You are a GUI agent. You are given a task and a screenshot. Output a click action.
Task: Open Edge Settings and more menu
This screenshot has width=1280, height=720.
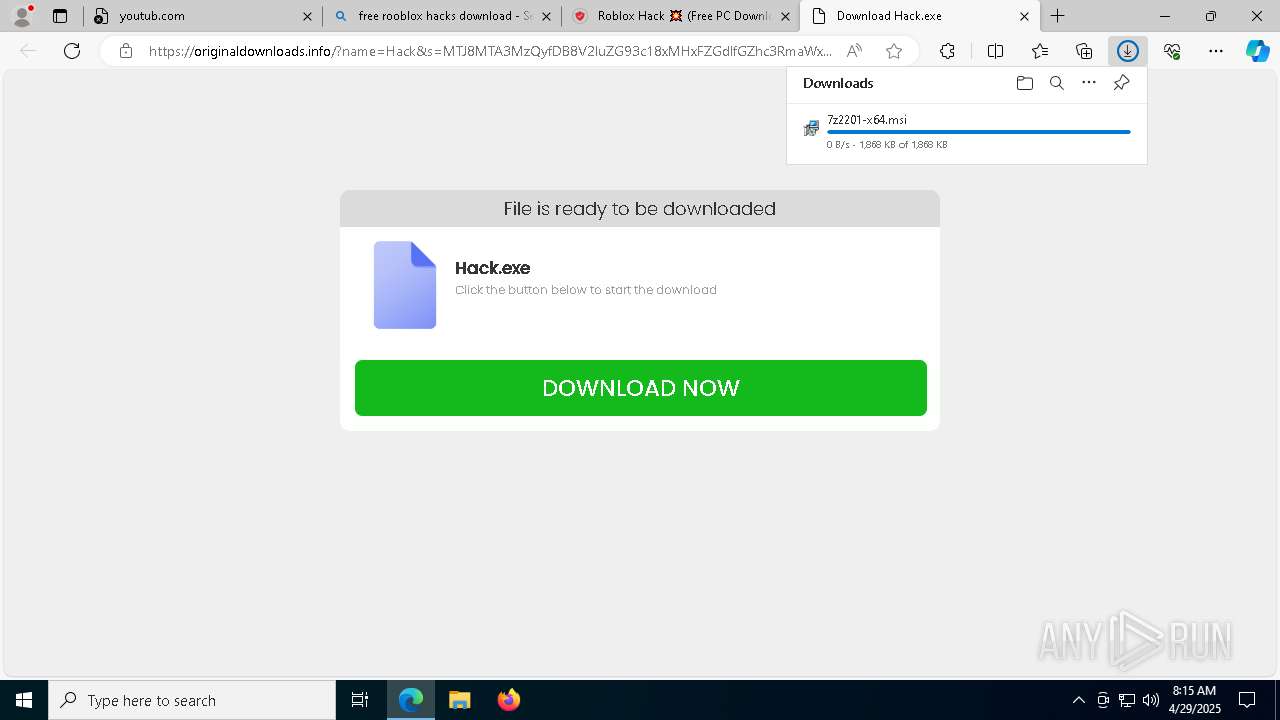pyautogui.click(x=1216, y=51)
